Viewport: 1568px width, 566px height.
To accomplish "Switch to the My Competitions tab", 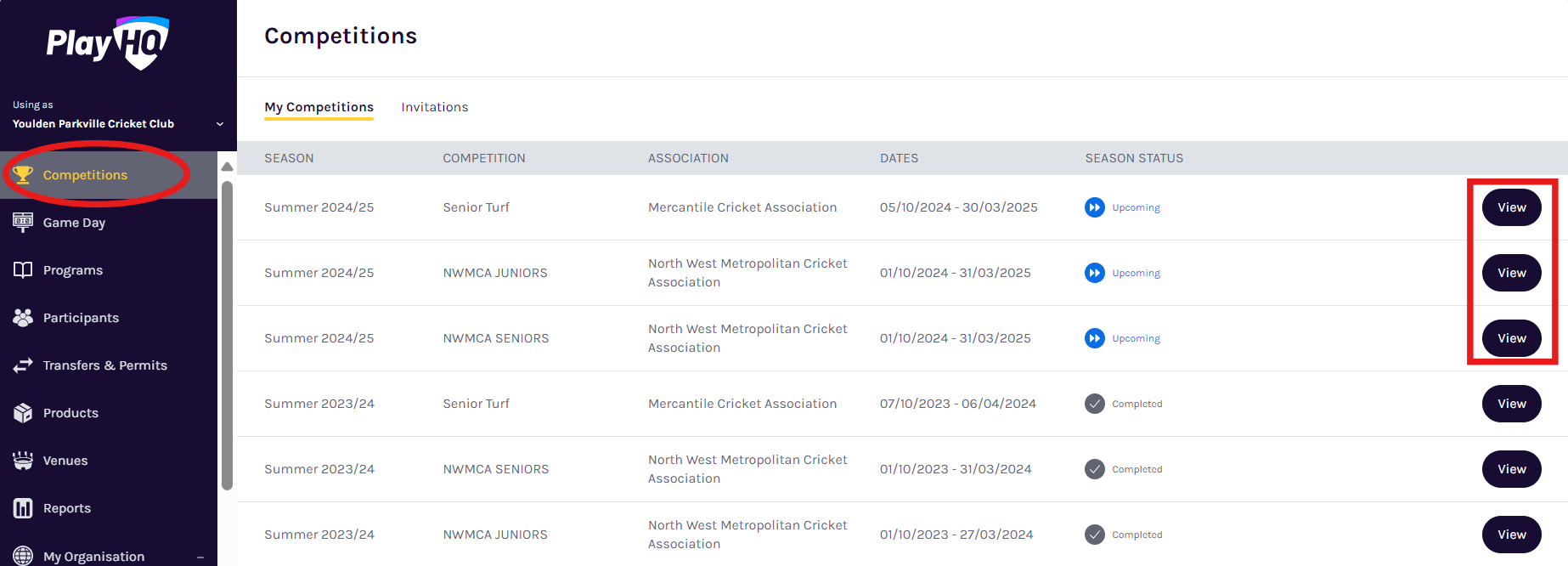I will (x=319, y=107).
